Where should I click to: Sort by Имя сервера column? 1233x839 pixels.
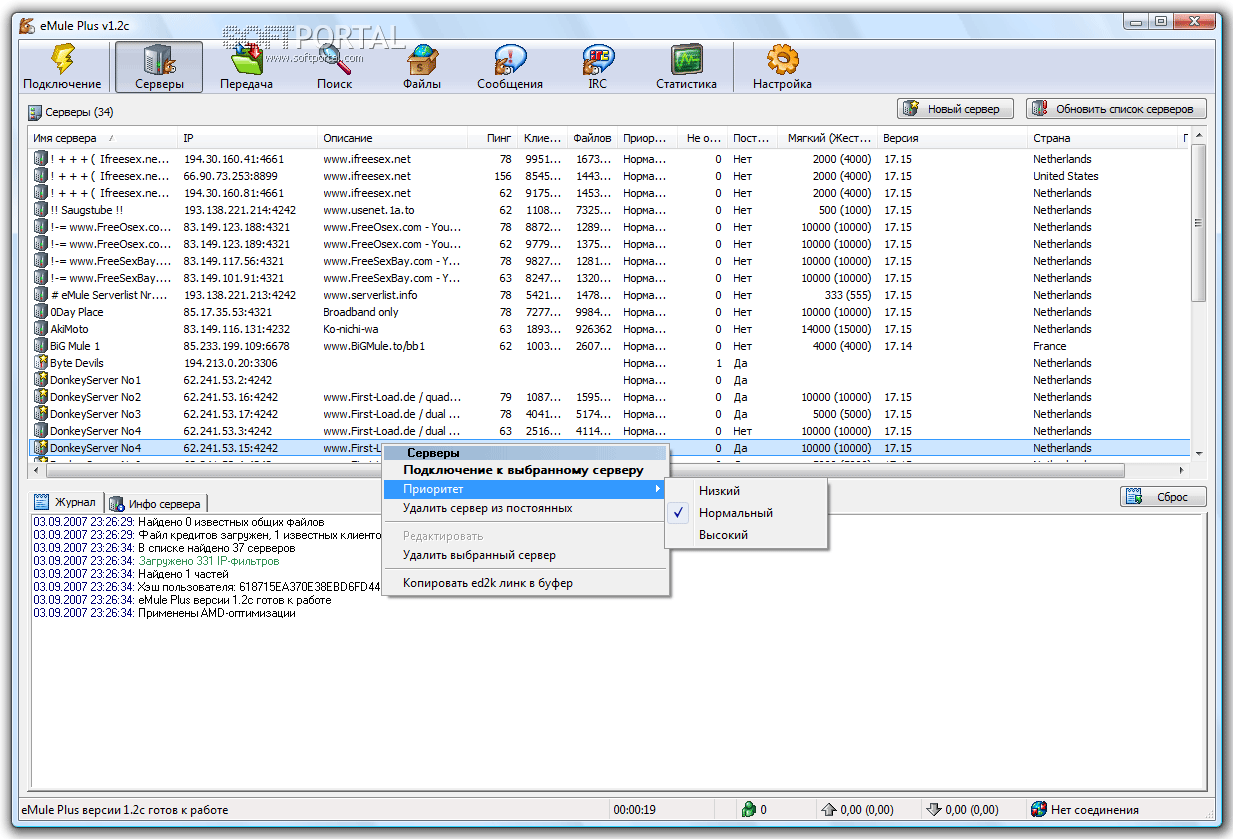tap(103, 138)
